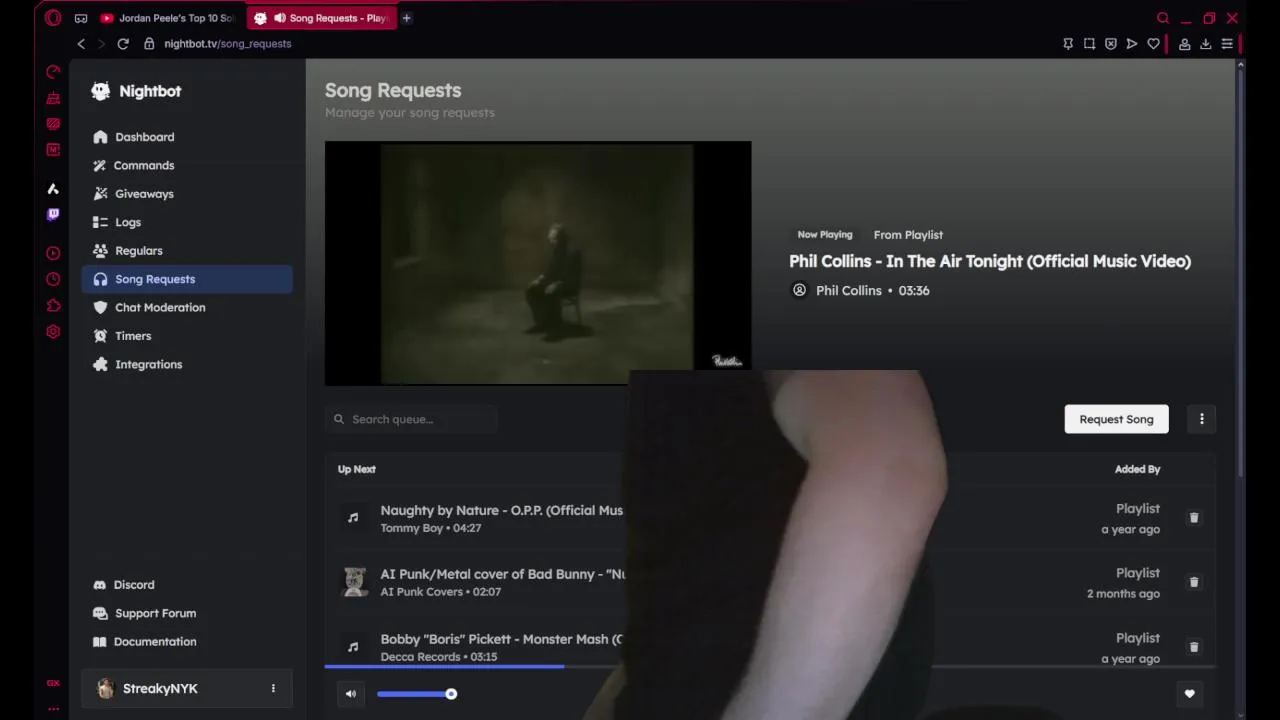Open the Easy Setup settings sliders icon
1280x720 pixels.
coord(1227,44)
